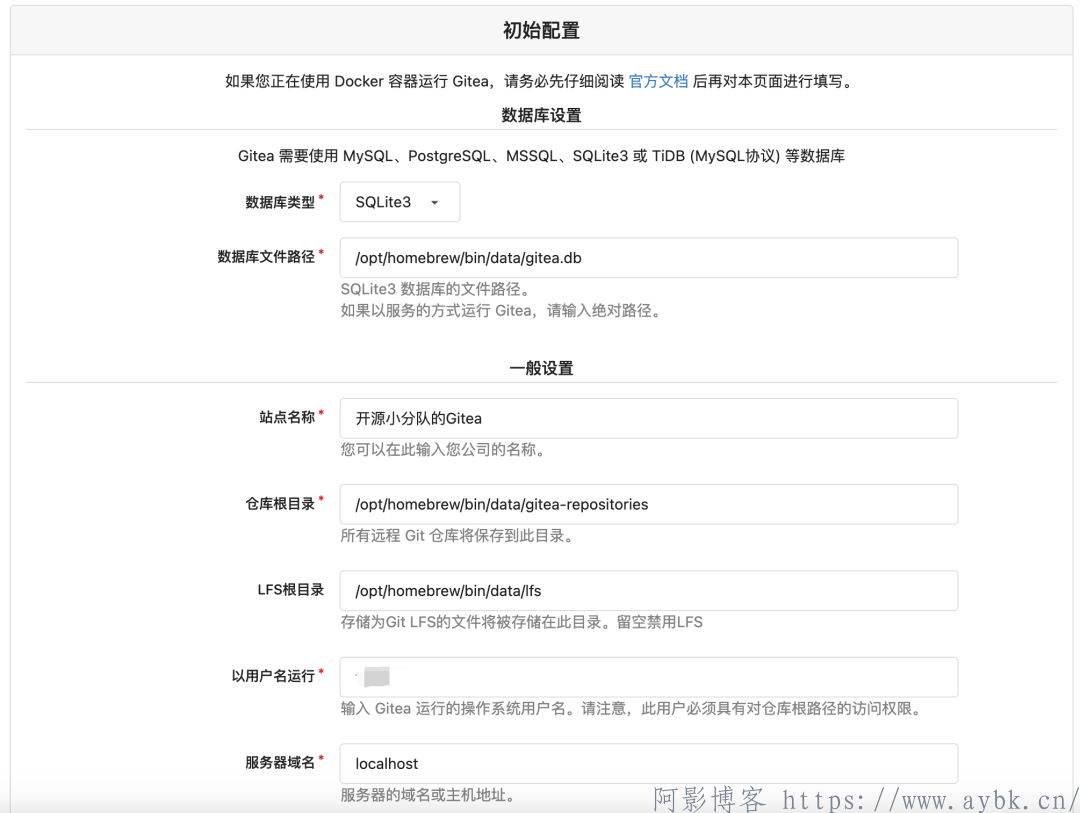Click the 数据库文件路径 field label
Viewport: 1080px width, 813px height.
pyautogui.click(x=267, y=257)
